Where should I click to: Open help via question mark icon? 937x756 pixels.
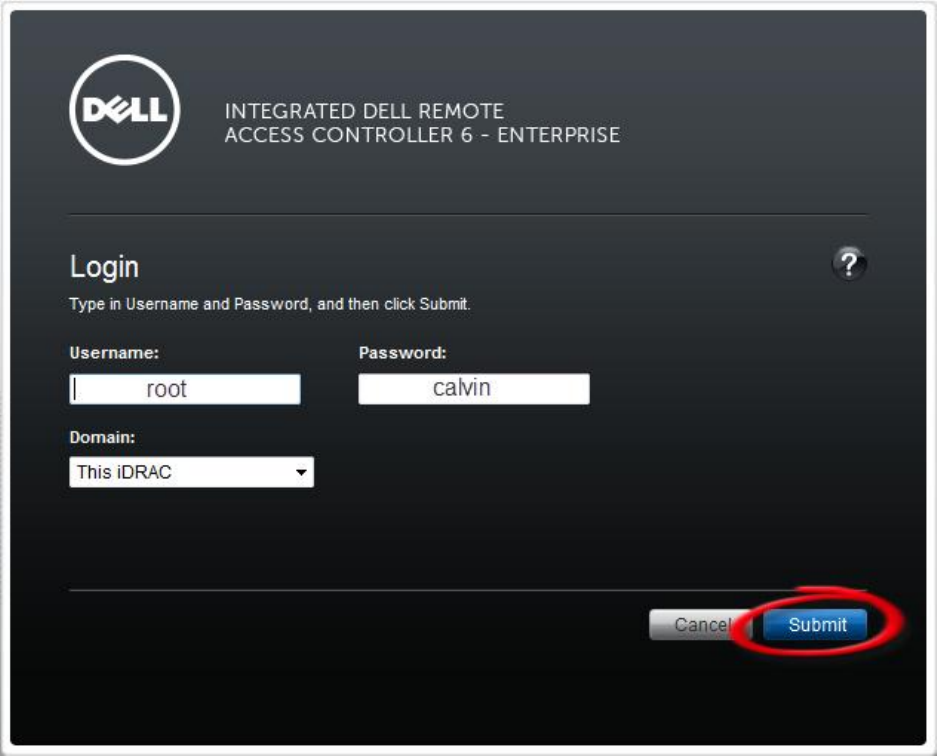coord(849,265)
